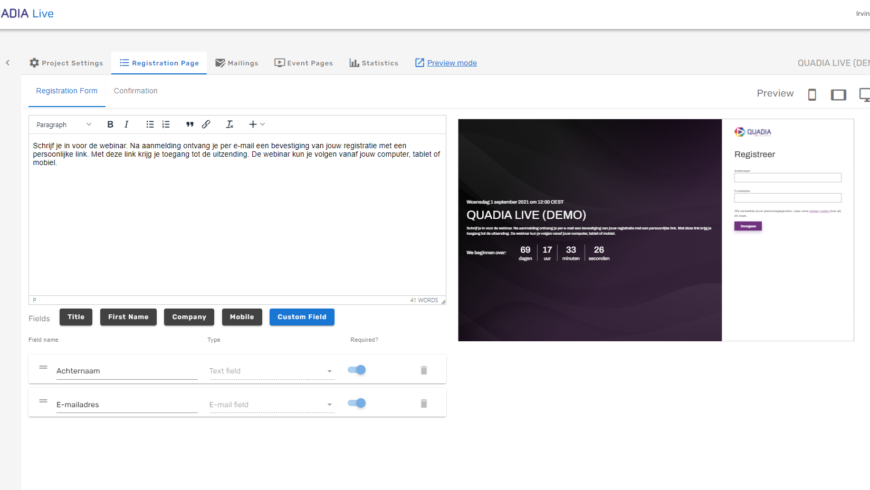
Task: Switch to the Confirmation sub-tab
Action: 135,90
